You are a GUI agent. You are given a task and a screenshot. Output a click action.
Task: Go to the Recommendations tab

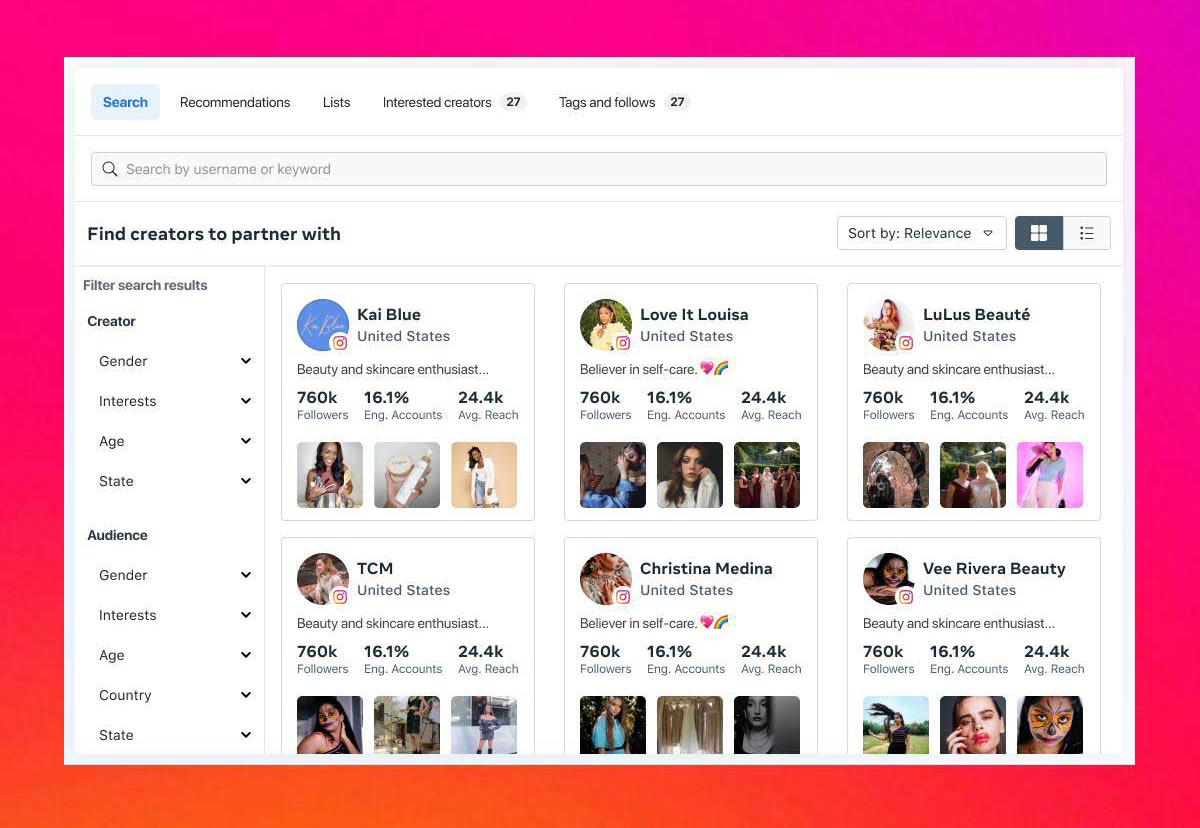(x=235, y=102)
